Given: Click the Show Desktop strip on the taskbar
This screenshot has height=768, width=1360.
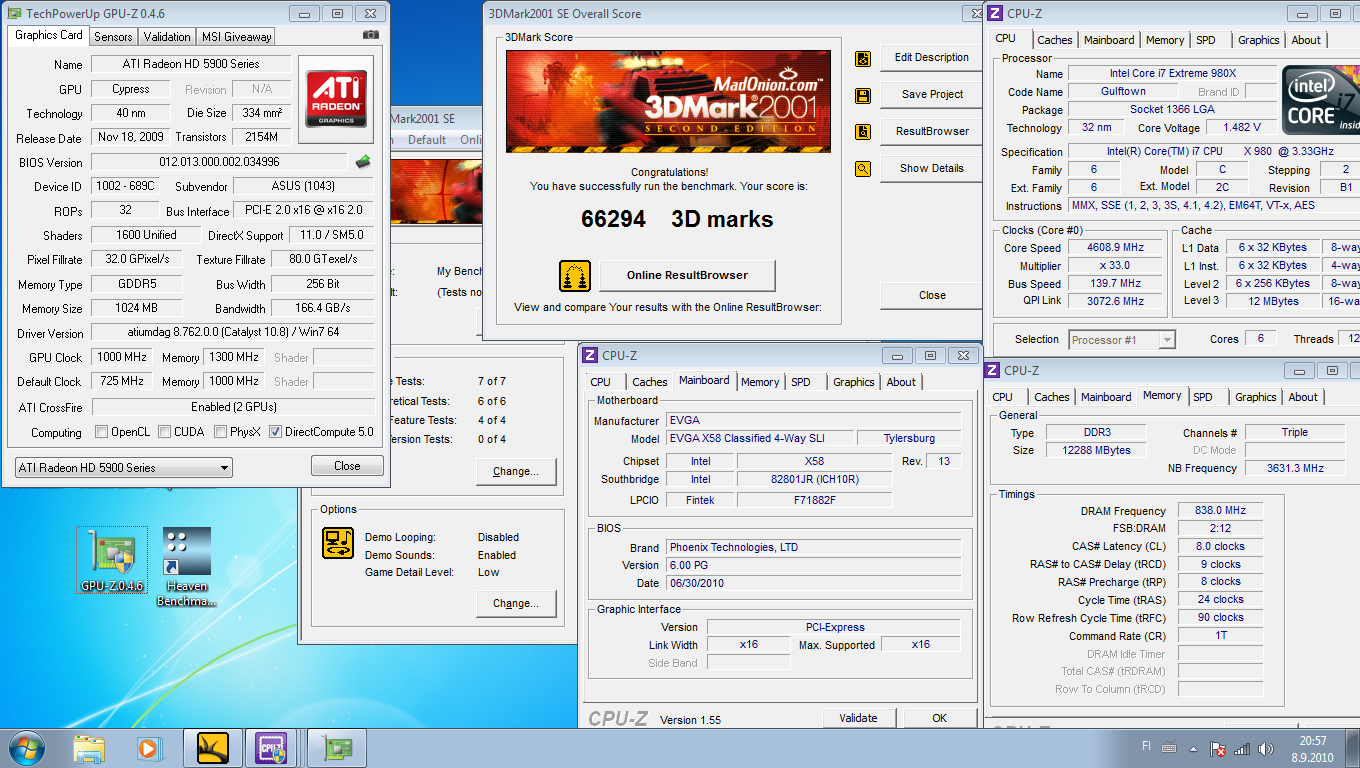Looking at the screenshot, I should 1353,749.
